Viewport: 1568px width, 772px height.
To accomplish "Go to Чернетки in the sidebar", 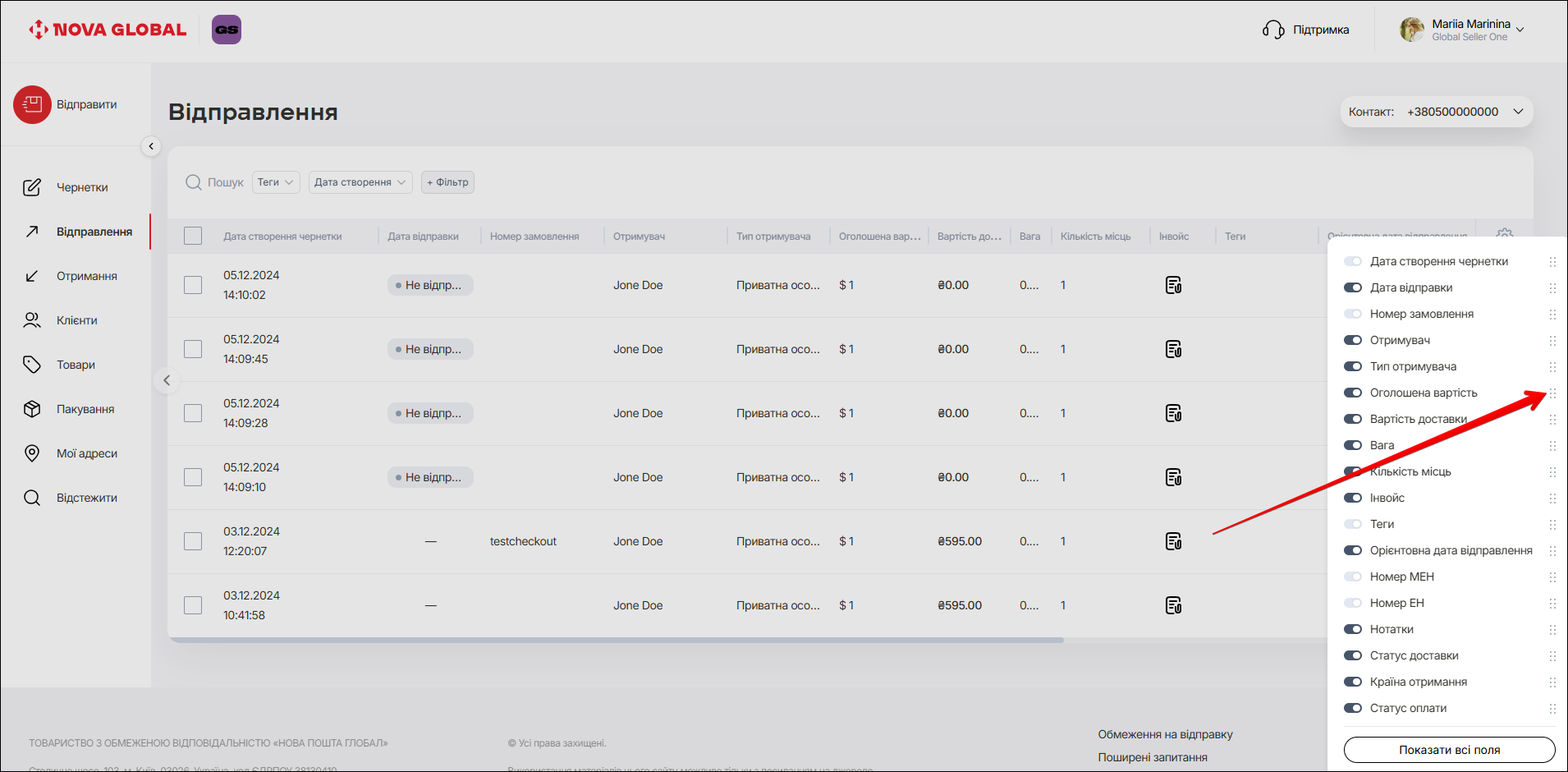I will click(x=81, y=188).
